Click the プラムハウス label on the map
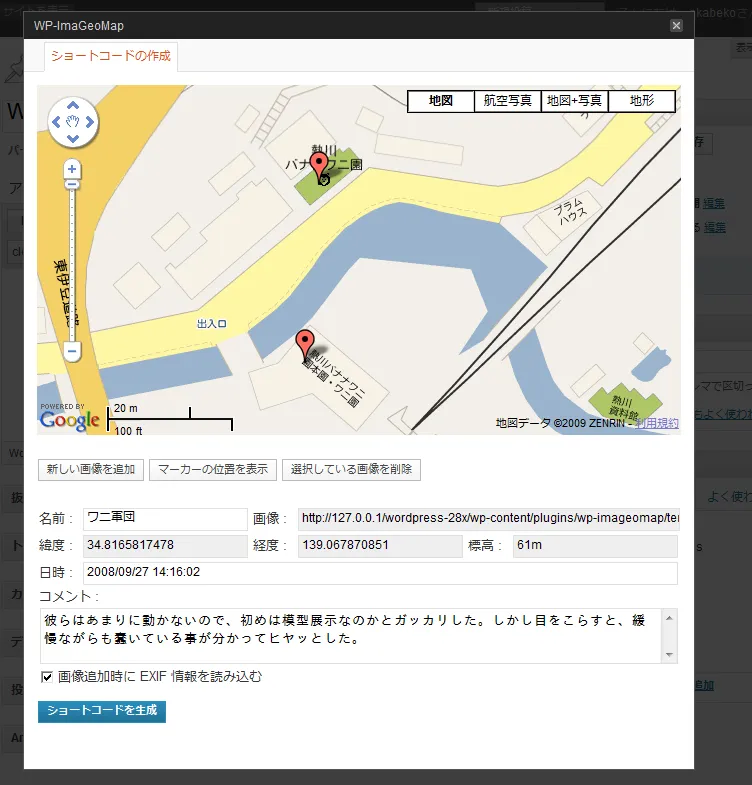This screenshot has width=752, height=785. (x=570, y=212)
